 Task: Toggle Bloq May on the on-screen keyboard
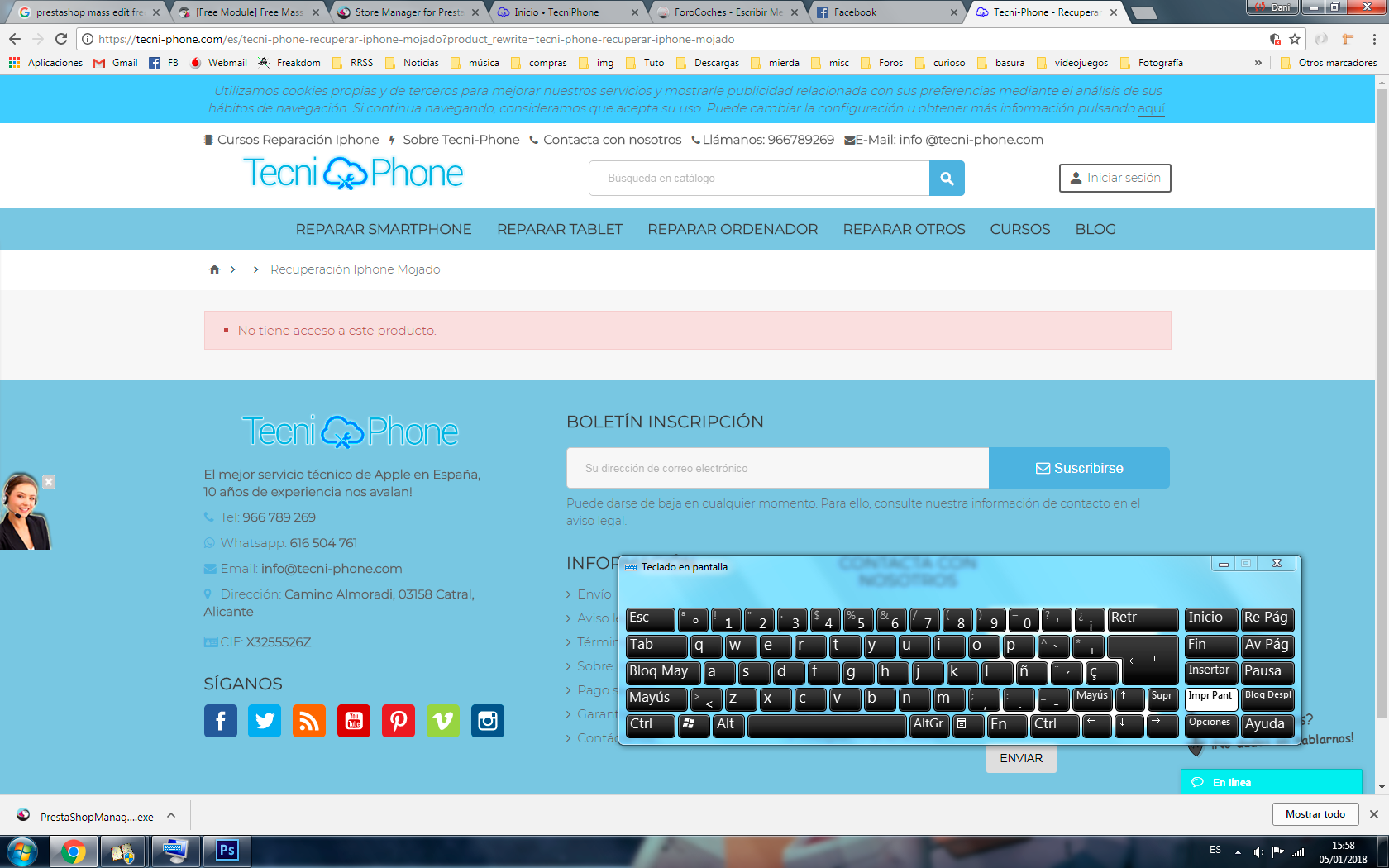[663, 672]
